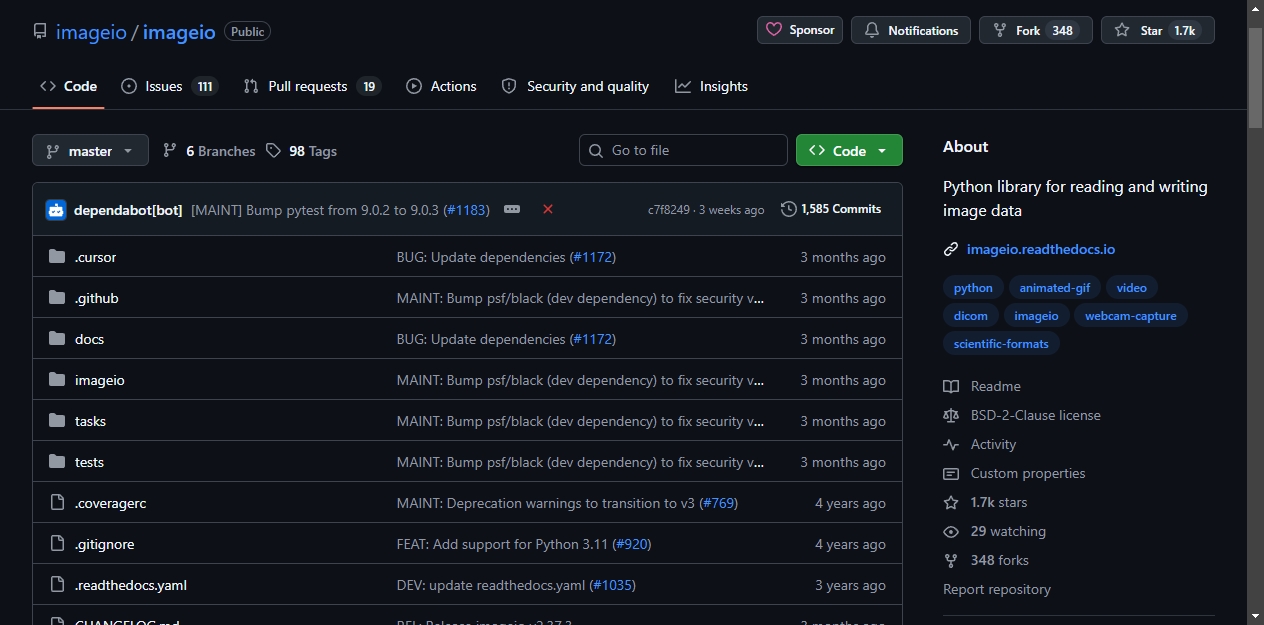Screen dimensions: 1264x625
Task: Click the tests folder icon
Action: pos(57,462)
